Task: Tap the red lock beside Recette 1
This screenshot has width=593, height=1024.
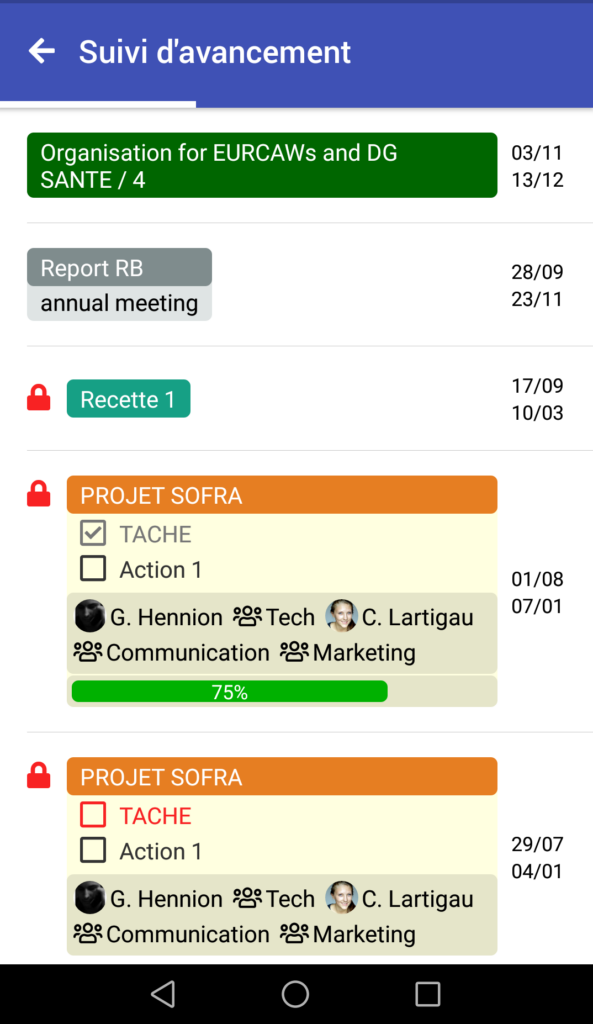Action: point(39,398)
